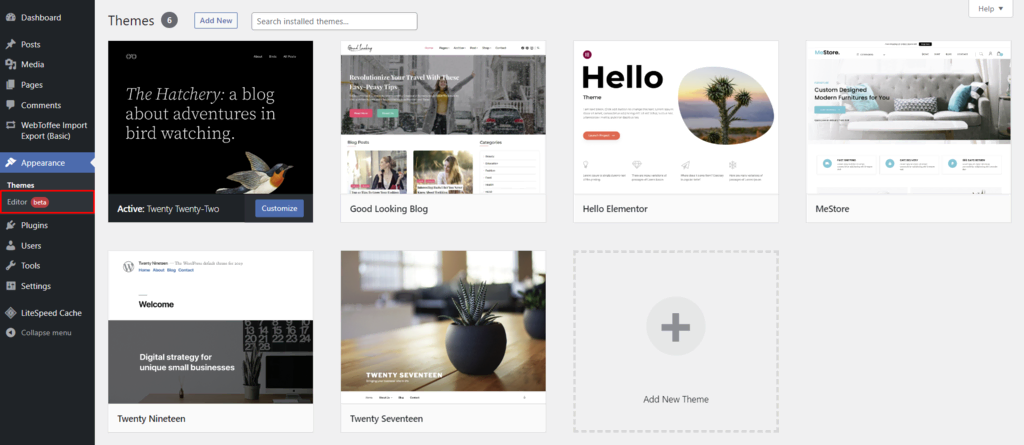
Task: Click the Comments speech bubble icon
Action: click(10, 105)
